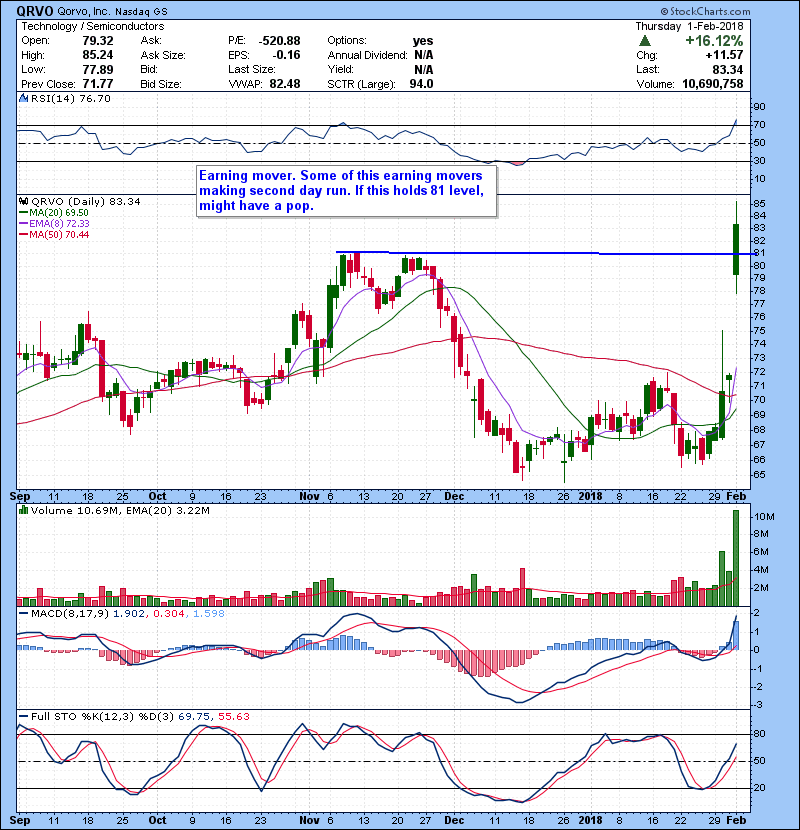Click the 'Qorvo, Inc. Nasdaq GS' company name
800x830 pixels.
pos(113,11)
